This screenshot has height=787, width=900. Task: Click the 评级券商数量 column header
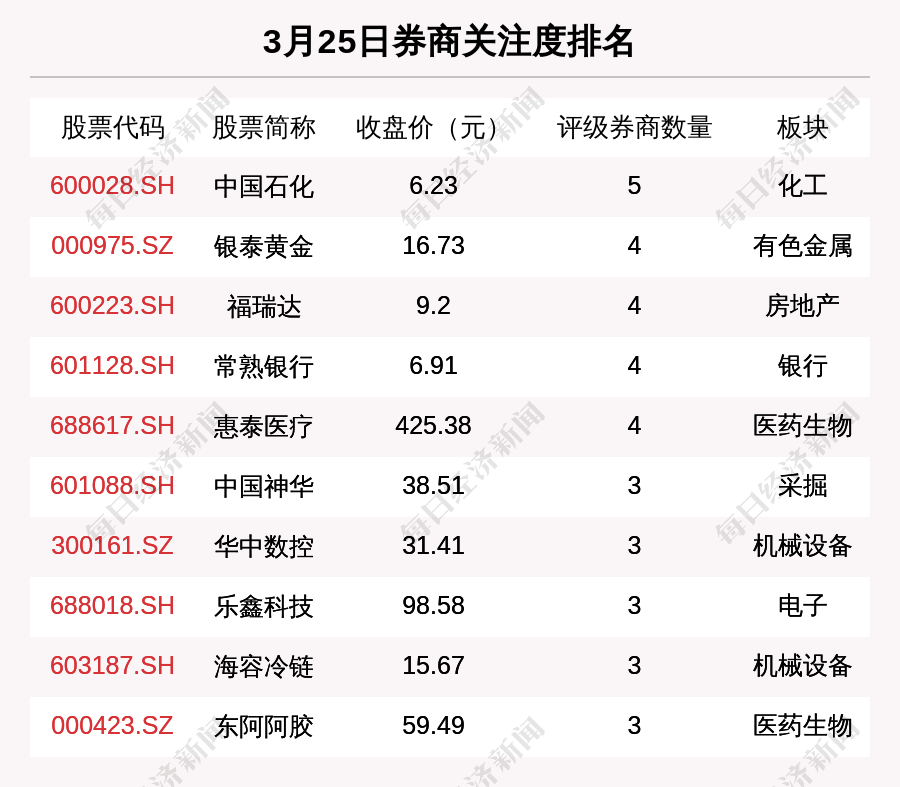(x=634, y=127)
